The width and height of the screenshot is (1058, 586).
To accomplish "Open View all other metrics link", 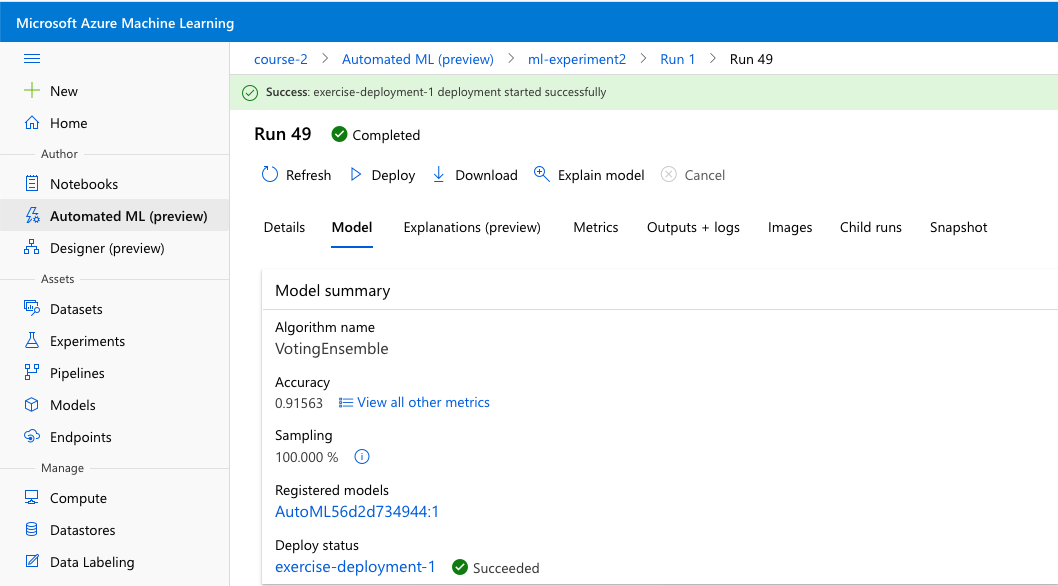I will coord(423,402).
